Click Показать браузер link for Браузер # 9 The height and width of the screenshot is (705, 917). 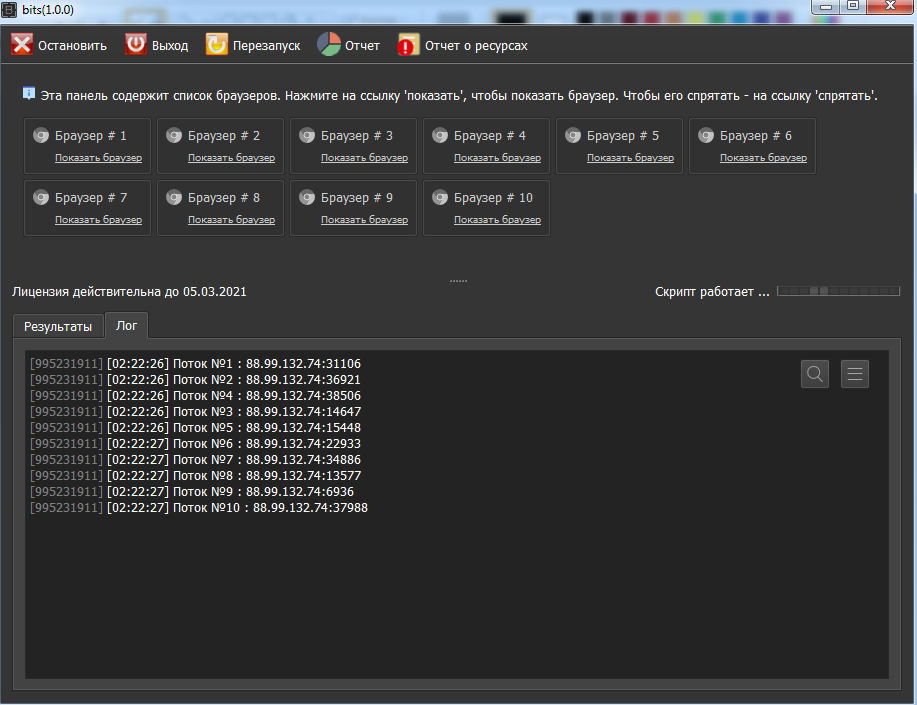(x=364, y=220)
